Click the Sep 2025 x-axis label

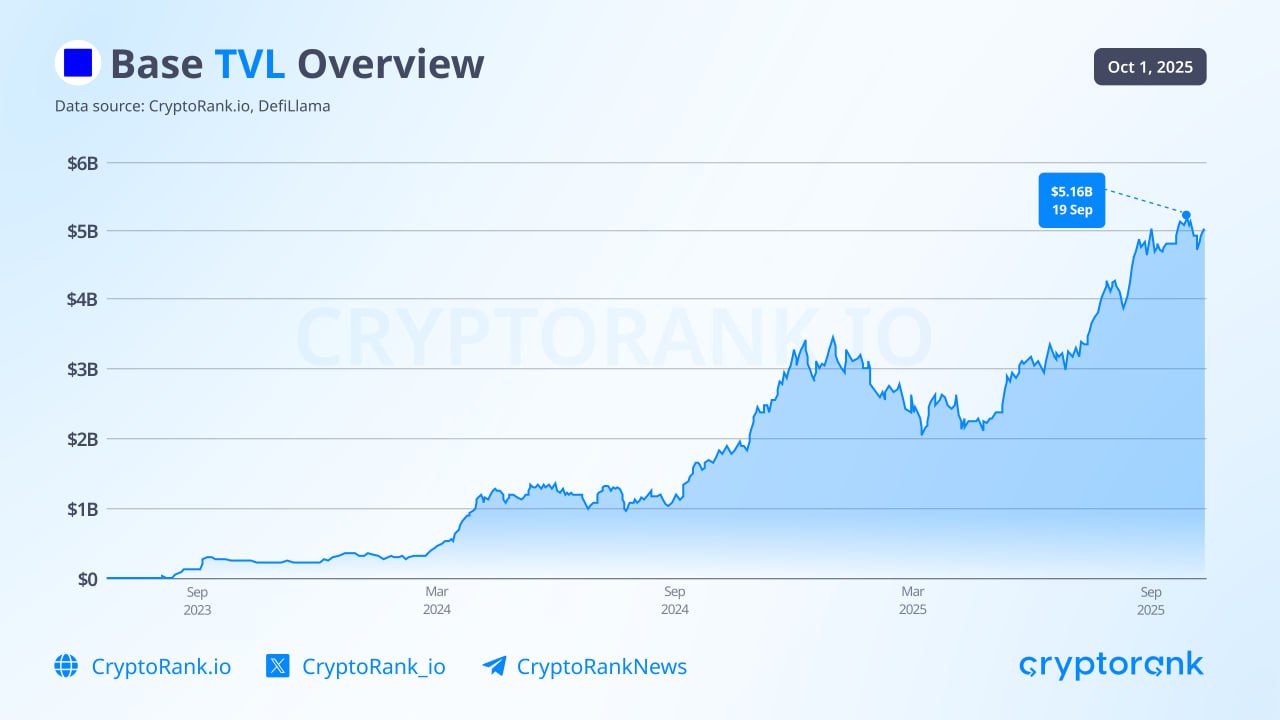[x=1150, y=600]
